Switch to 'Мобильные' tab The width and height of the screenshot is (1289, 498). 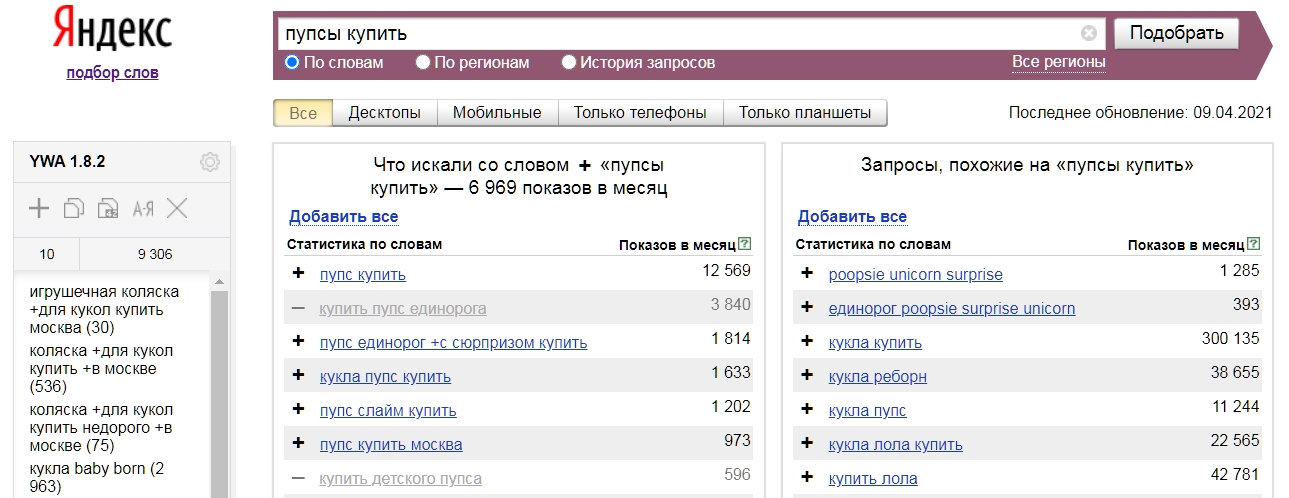(x=497, y=113)
